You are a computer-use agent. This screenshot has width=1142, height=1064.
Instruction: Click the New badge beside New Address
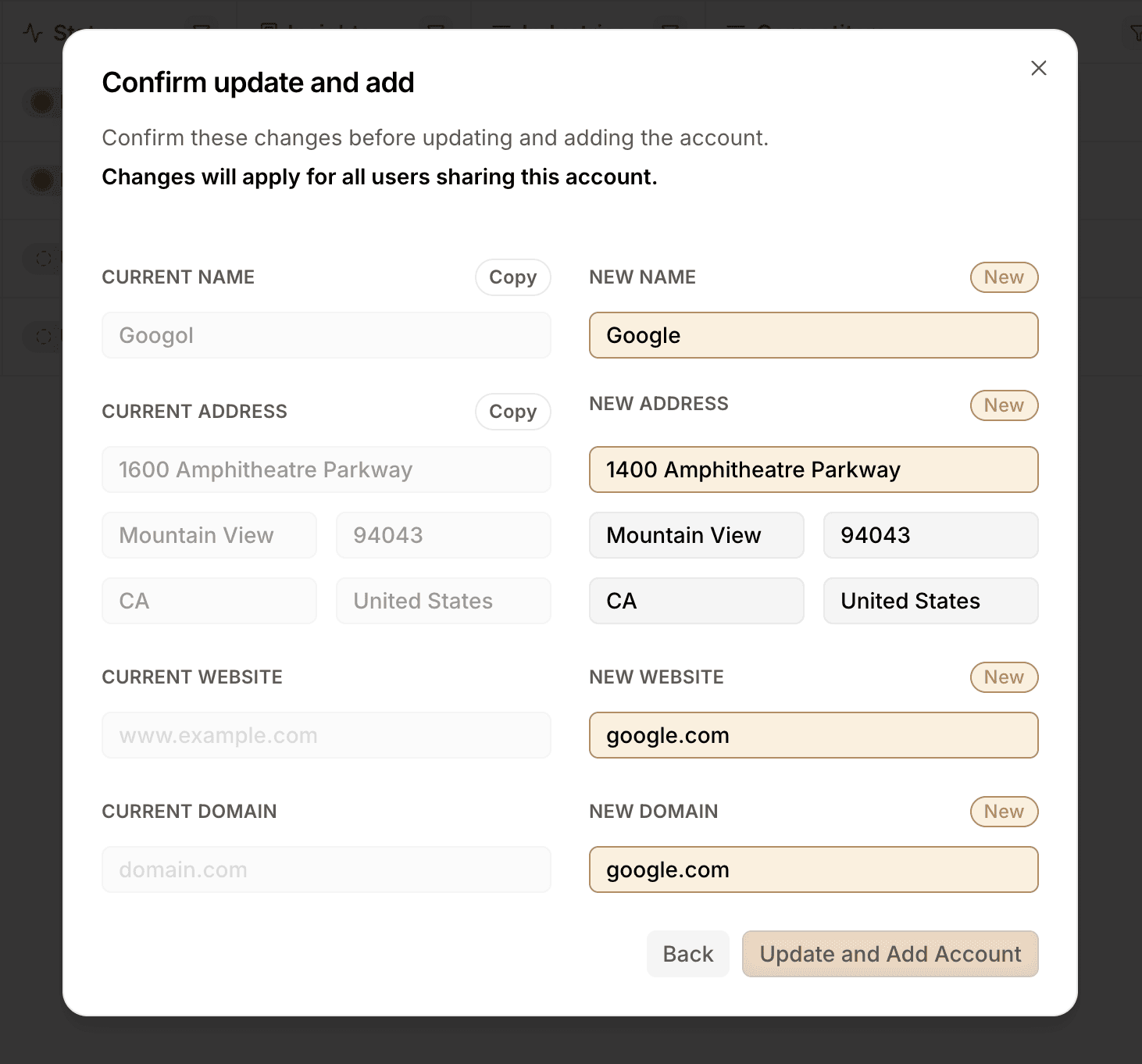(1004, 405)
